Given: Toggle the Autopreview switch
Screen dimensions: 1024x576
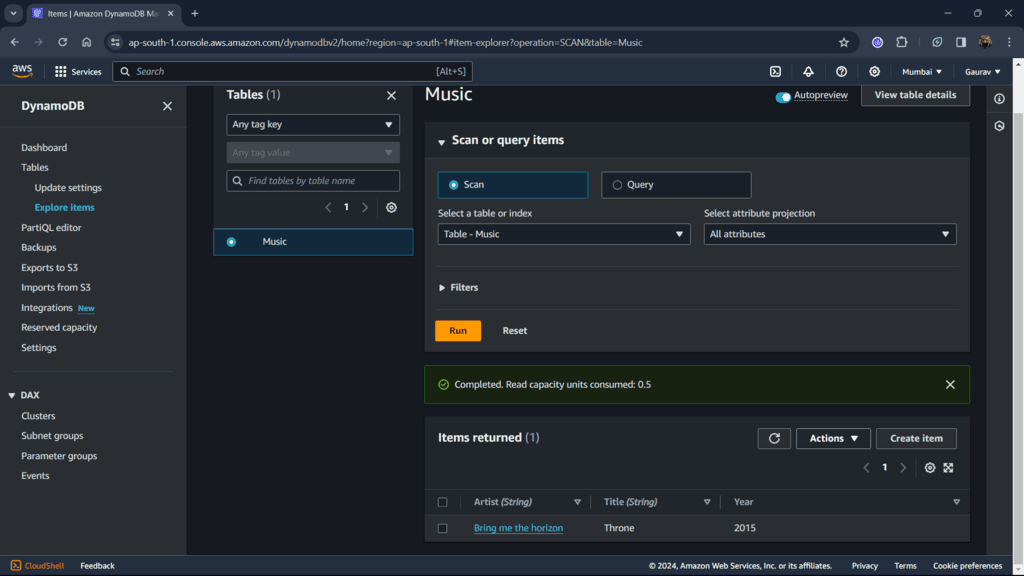Looking at the screenshot, I should tap(783, 97).
